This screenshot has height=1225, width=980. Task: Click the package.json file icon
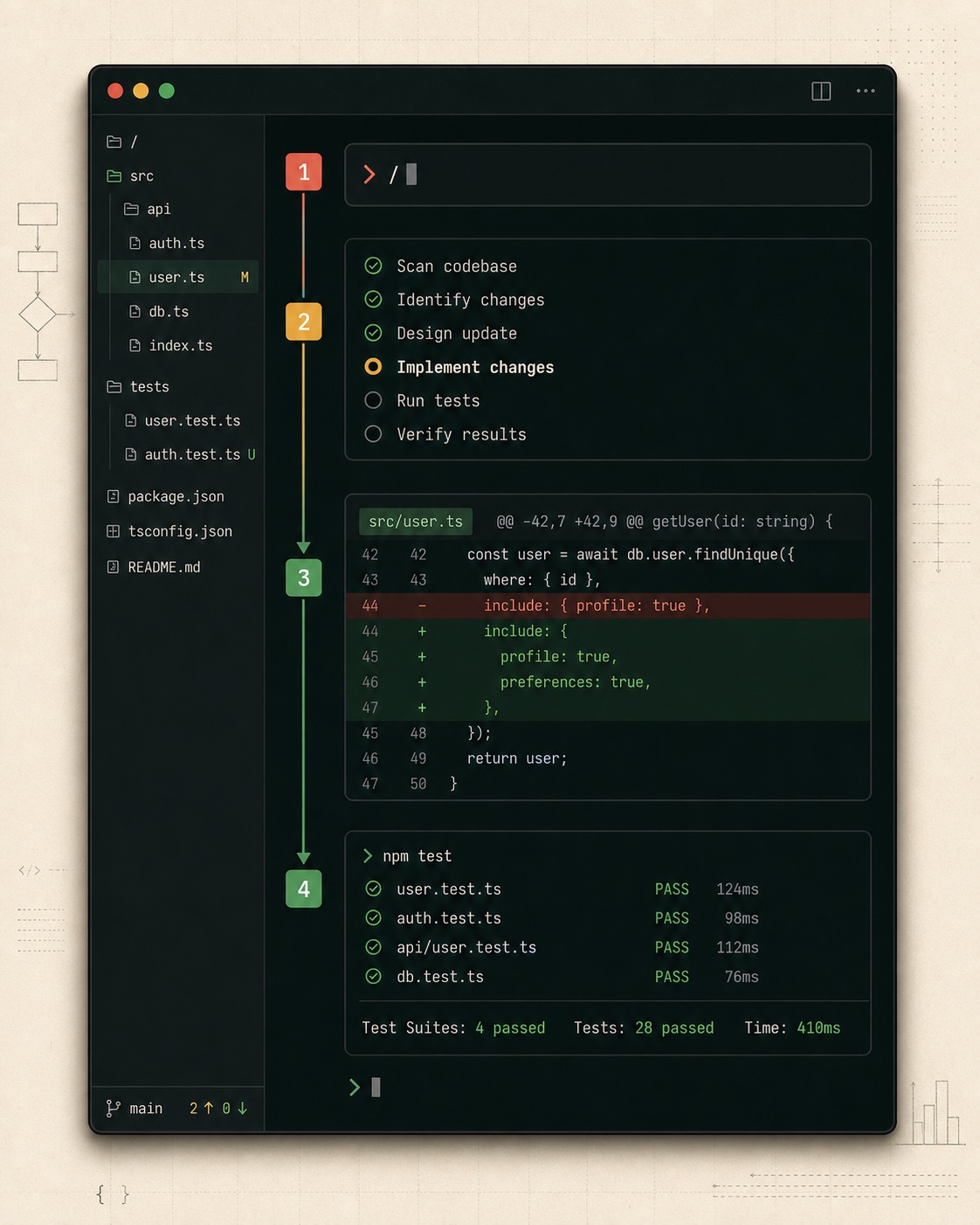pos(113,496)
